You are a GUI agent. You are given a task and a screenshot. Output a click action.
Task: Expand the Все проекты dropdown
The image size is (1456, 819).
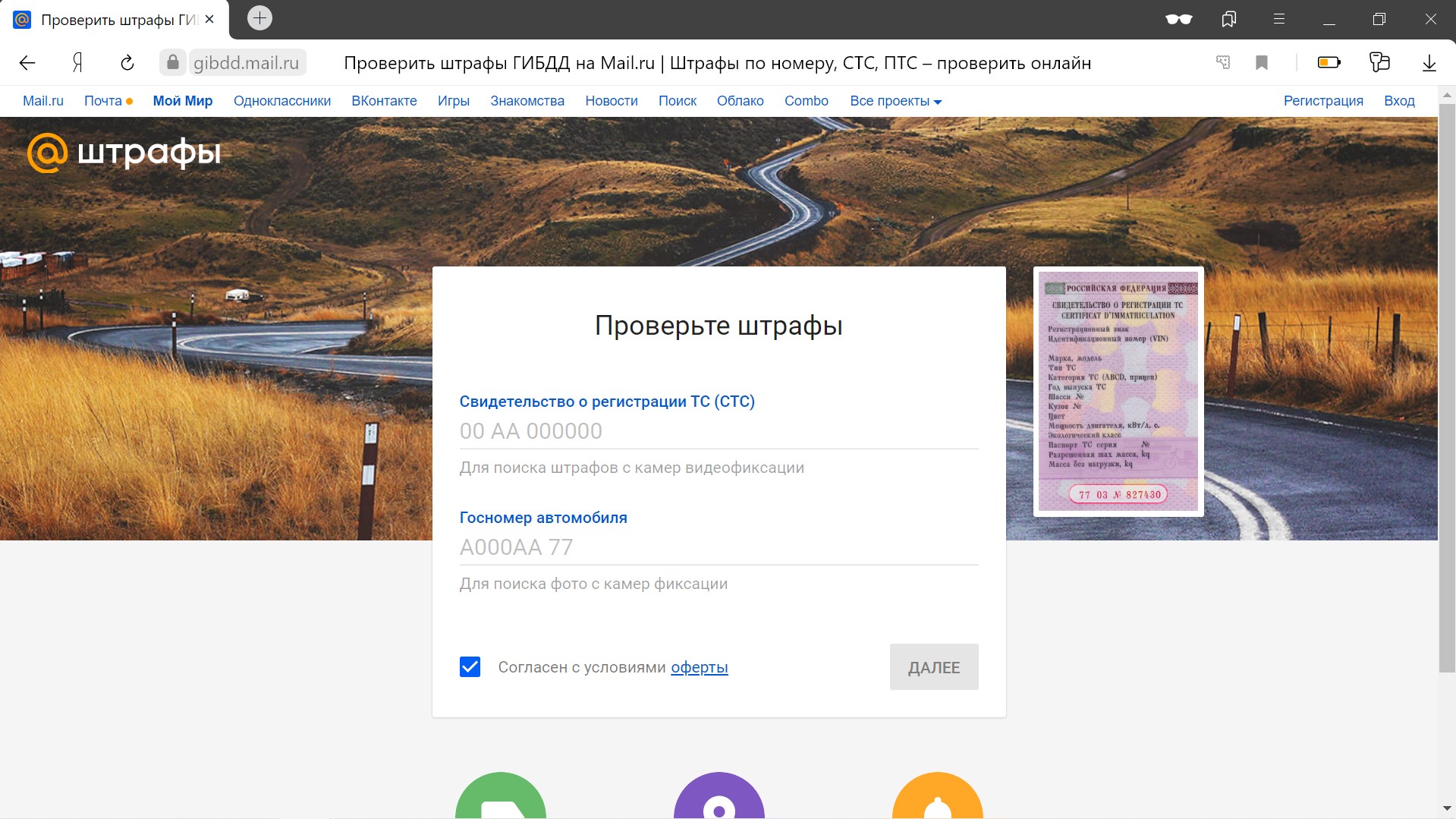[895, 101]
